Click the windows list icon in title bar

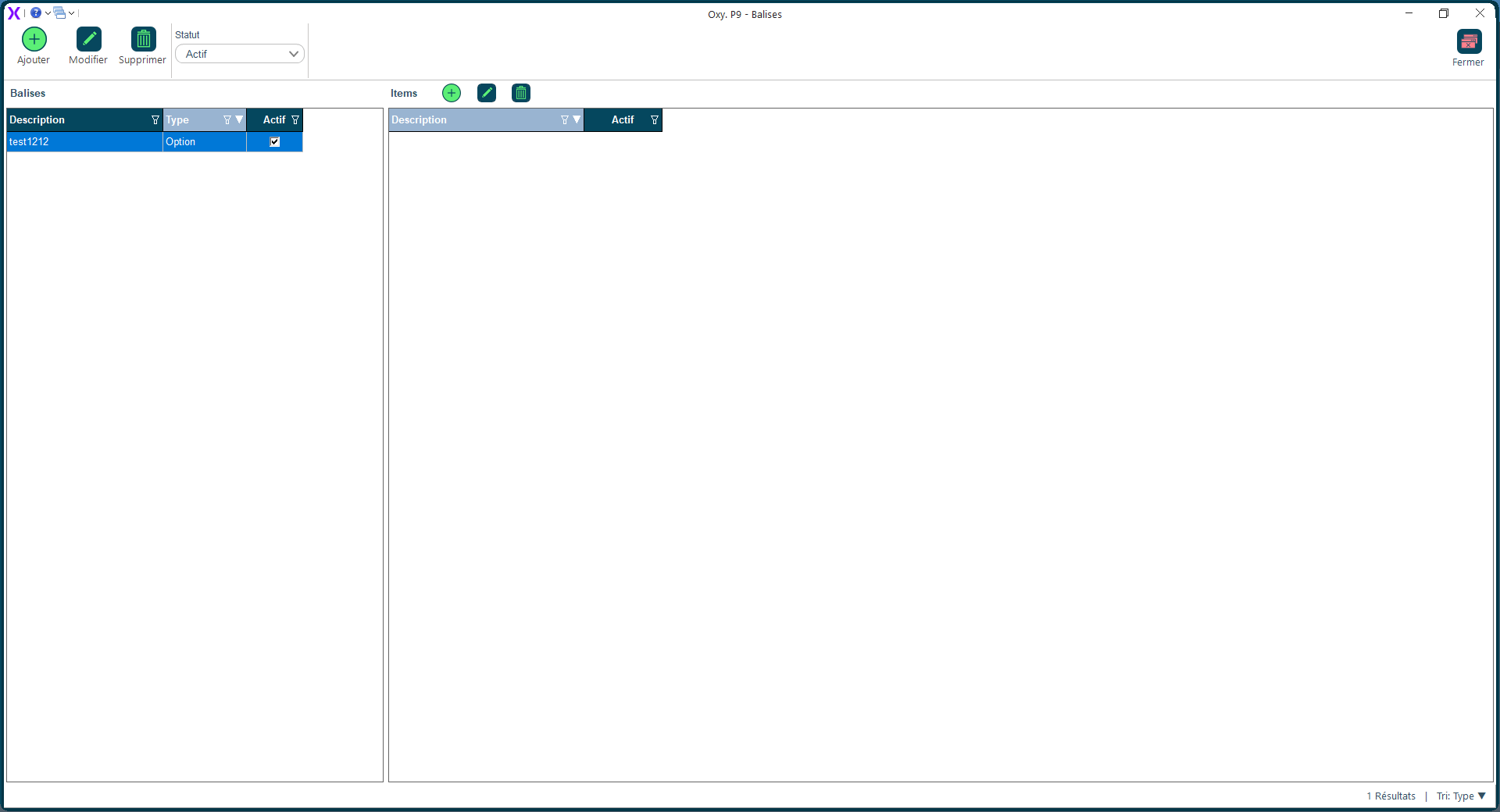tap(59, 12)
